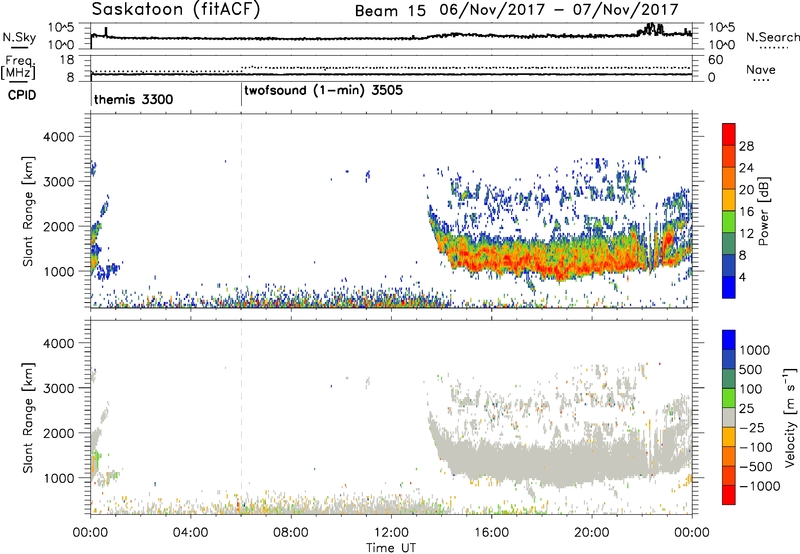Click the '08:00' time axis tick label
Viewport: 800px width, 554px height.
pos(291,533)
